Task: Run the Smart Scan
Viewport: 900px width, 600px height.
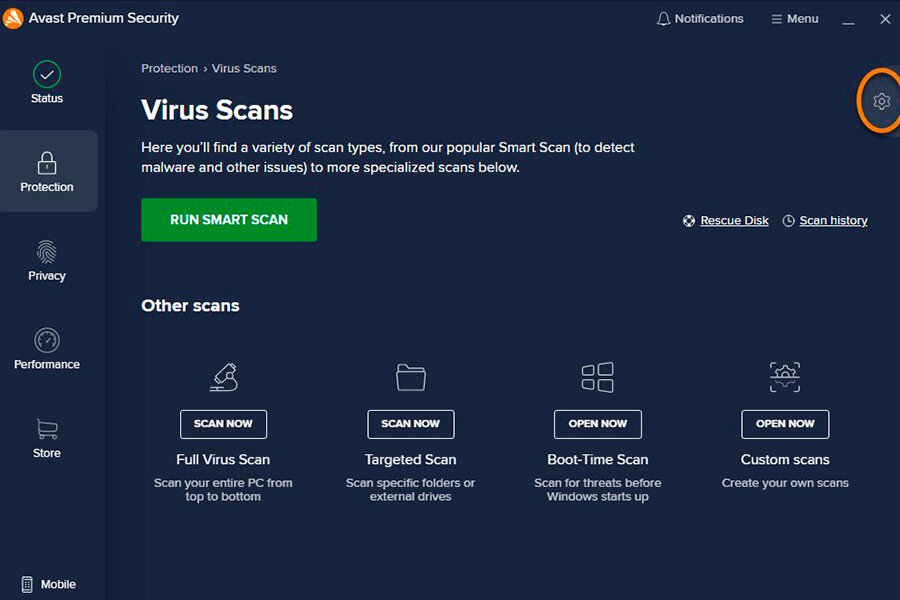Action: point(229,220)
